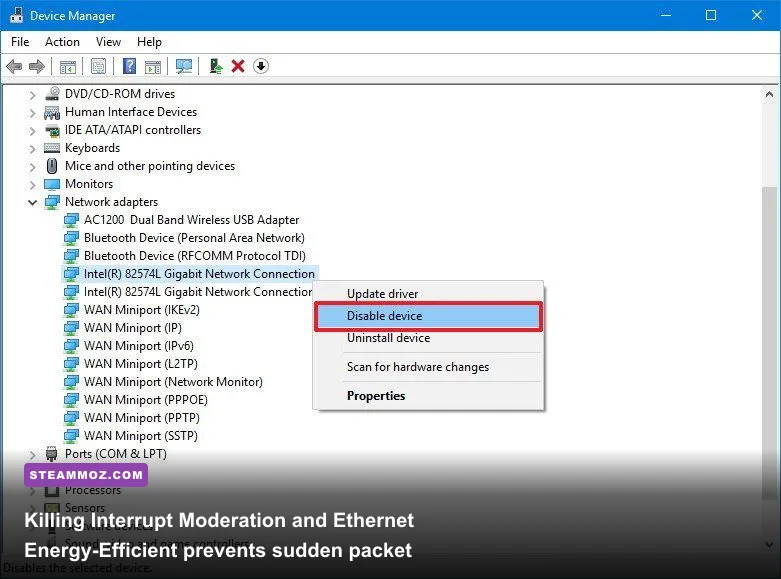Expand Mice and other pointing devices
781x579 pixels.
click(32, 167)
